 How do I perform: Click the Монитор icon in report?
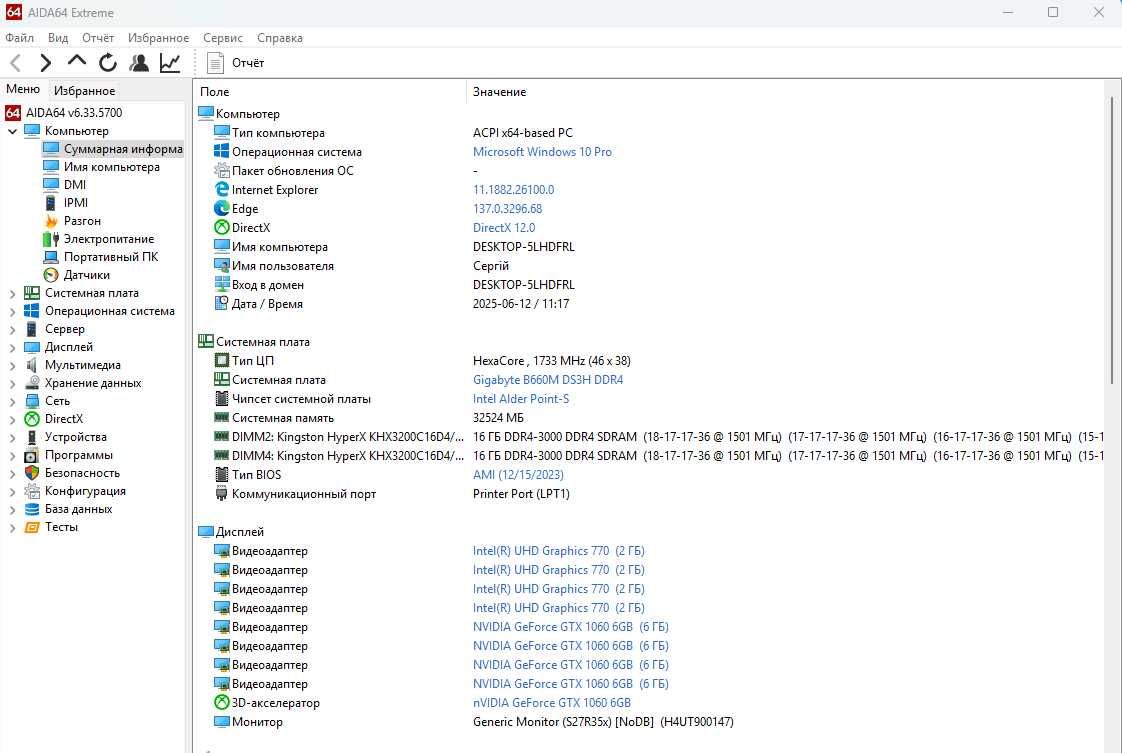click(222, 721)
